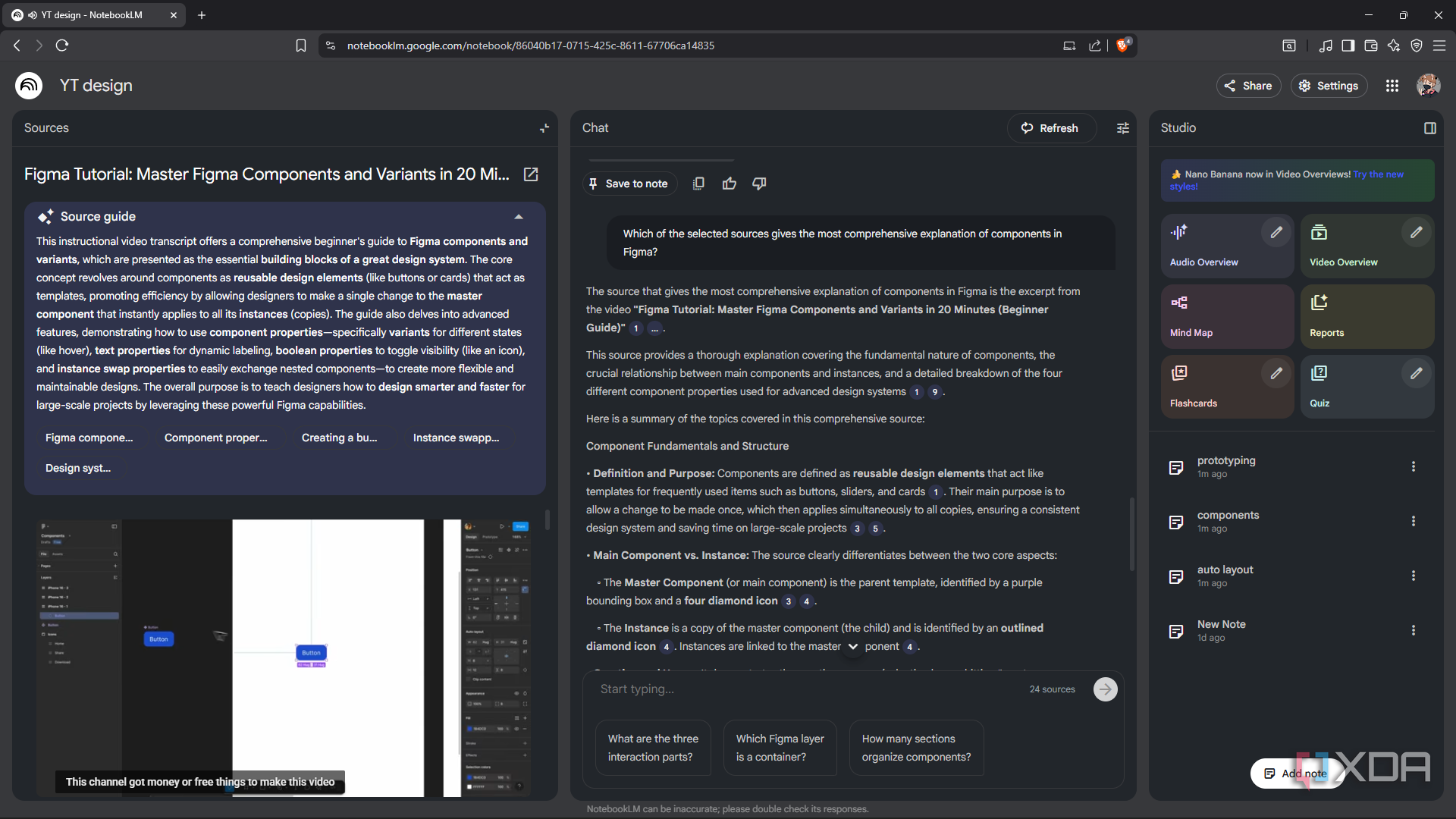
Task: Open notebook Settings
Action: 1329,86
